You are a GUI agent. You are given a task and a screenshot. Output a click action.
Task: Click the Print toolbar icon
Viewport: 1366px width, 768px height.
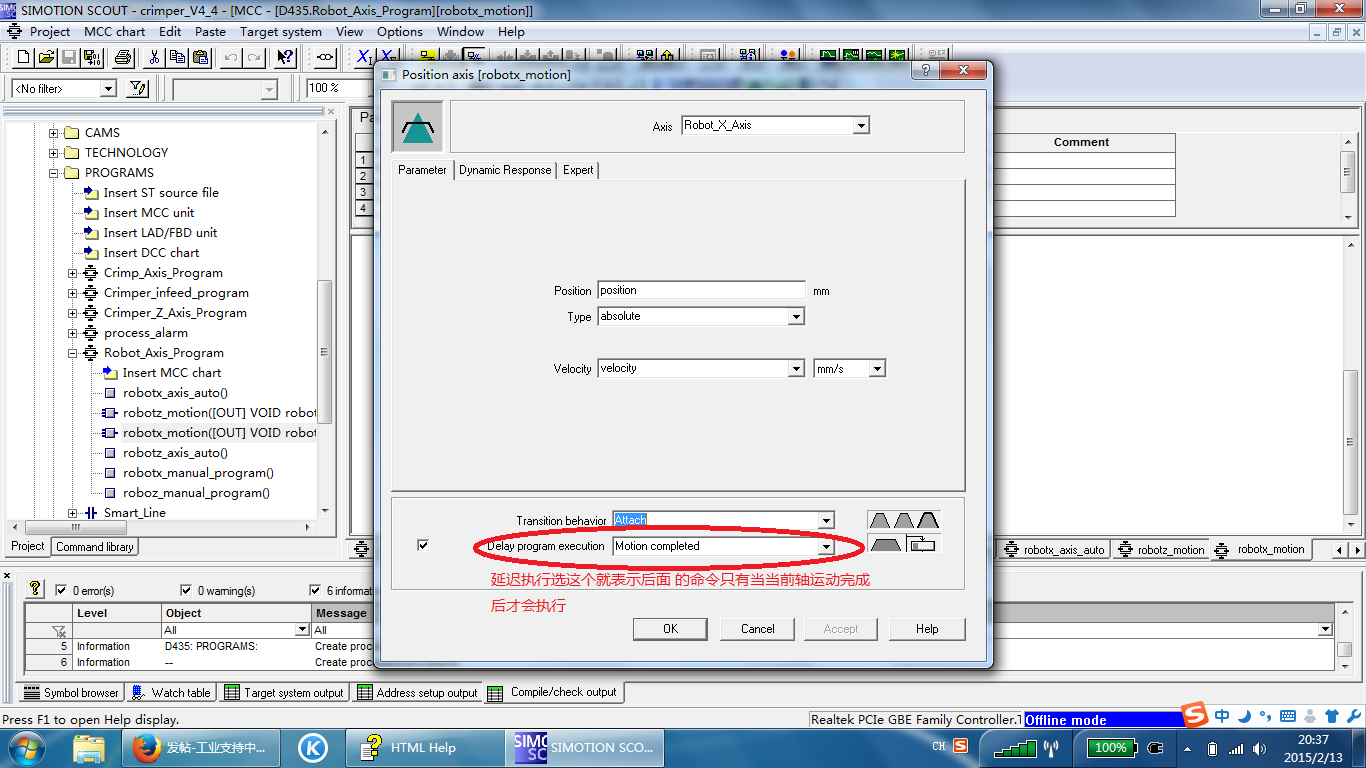pos(123,58)
